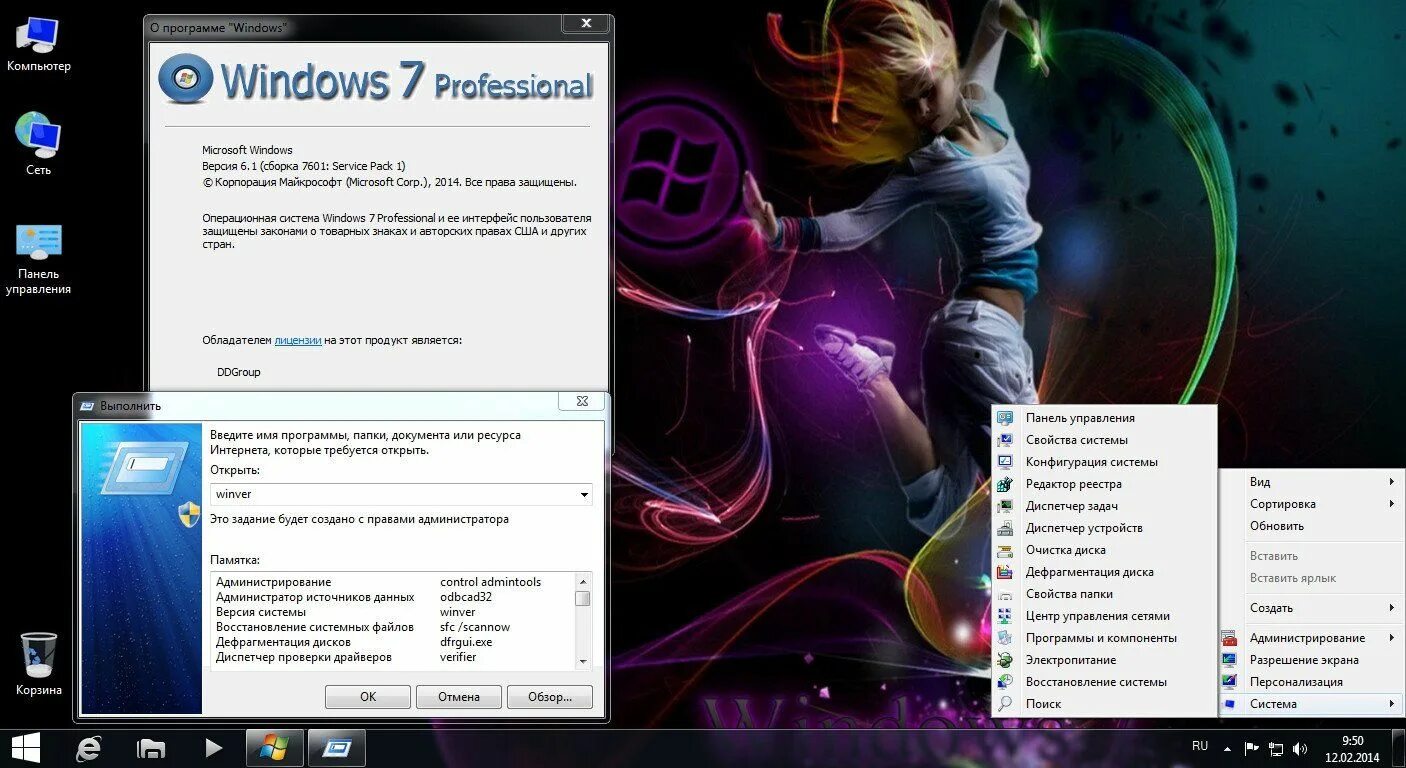Open Диспетчер устройств from the submenu
1406x768 pixels.
click(1104, 528)
